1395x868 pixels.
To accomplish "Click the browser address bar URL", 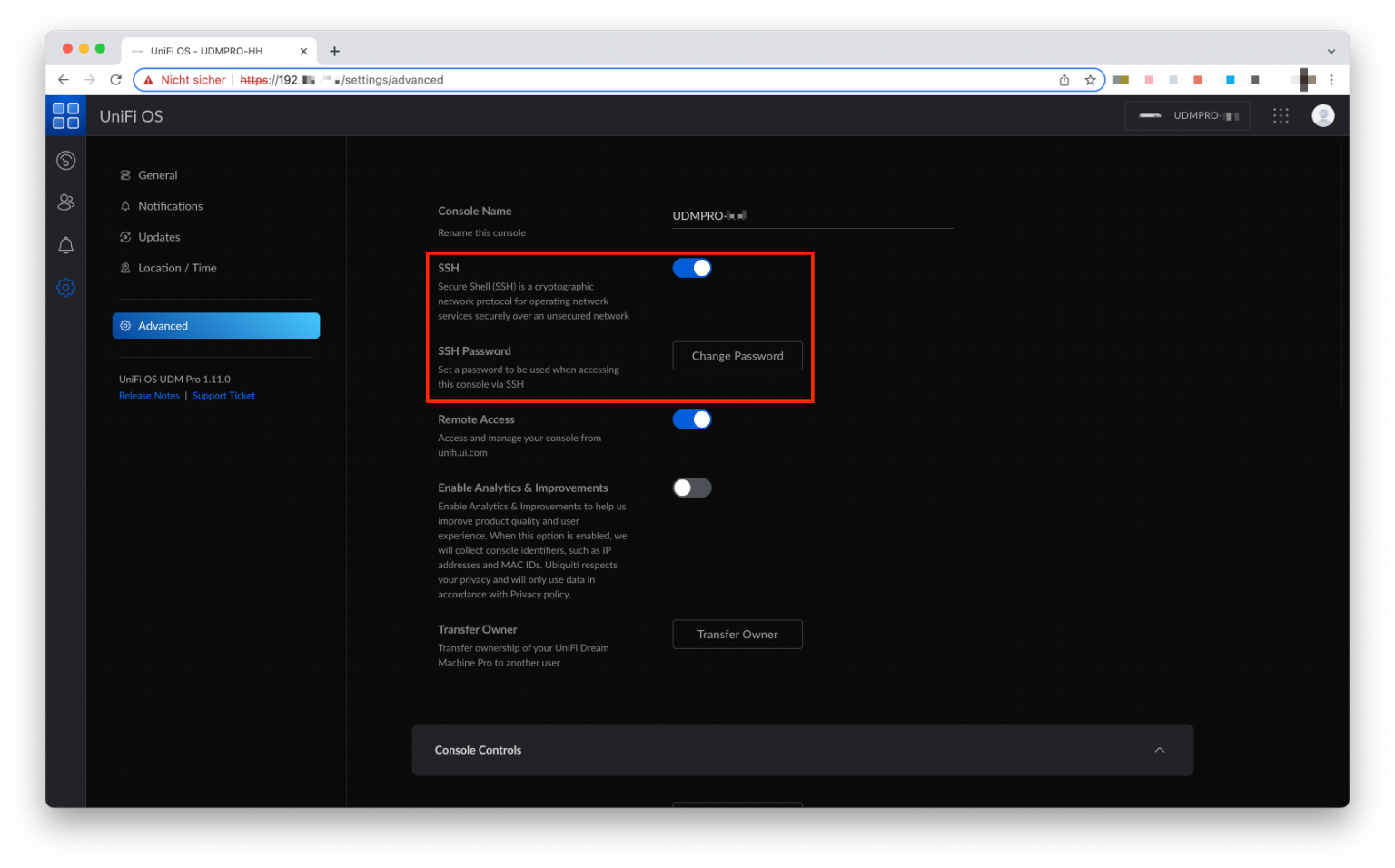I will tap(341, 80).
